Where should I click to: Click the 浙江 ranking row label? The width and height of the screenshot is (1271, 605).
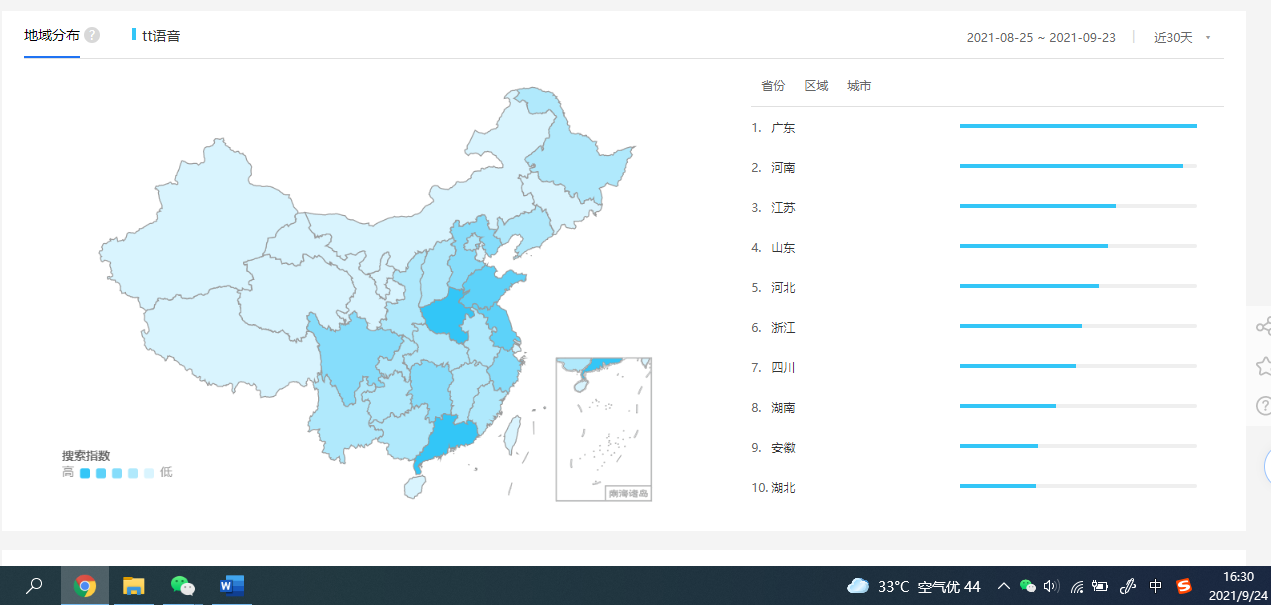tap(783, 328)
